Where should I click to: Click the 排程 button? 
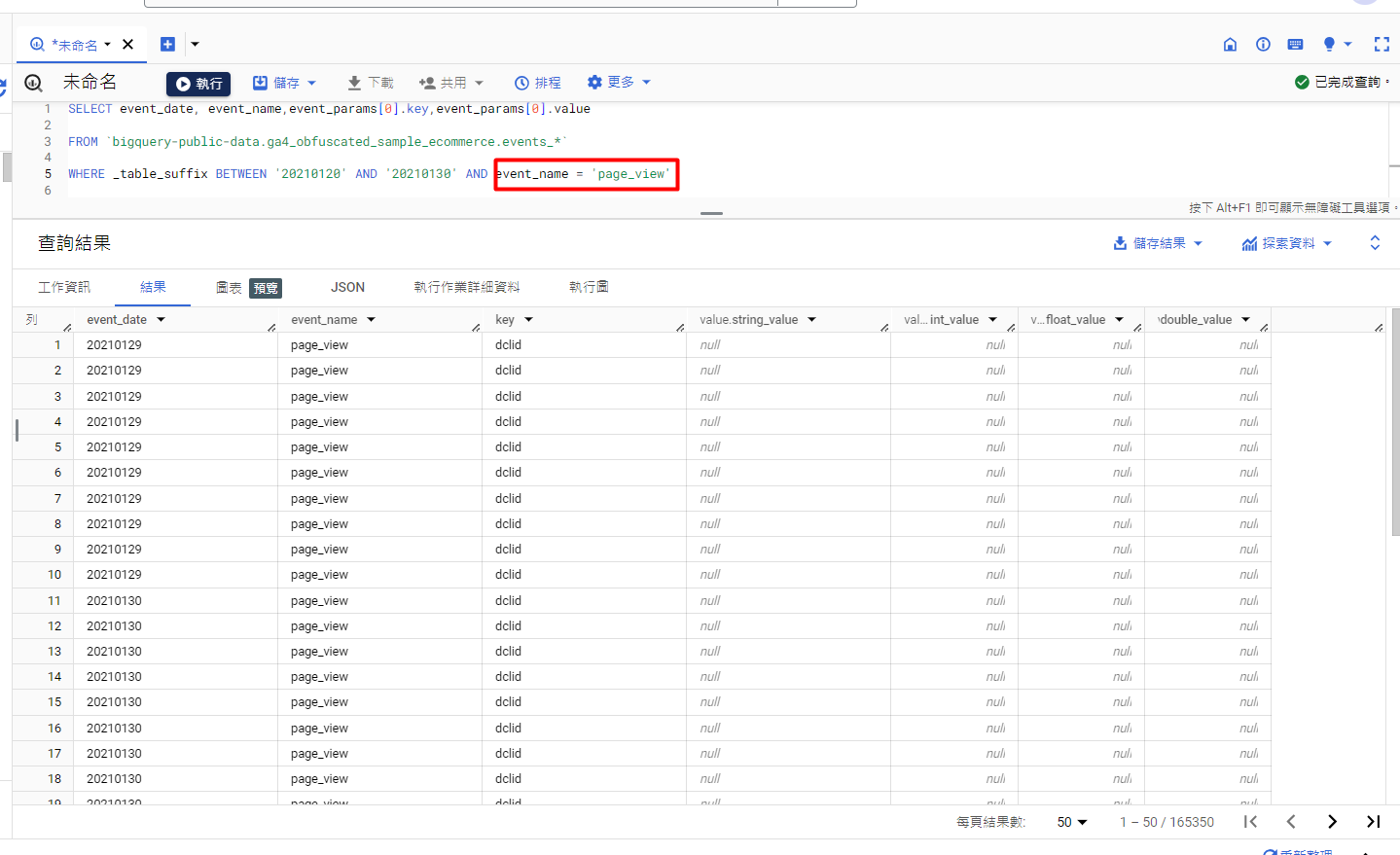(x=538, y=83)
